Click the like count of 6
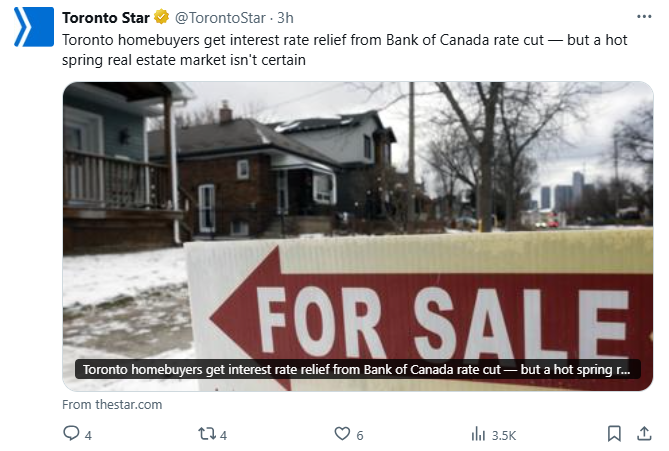Image resolution: width=669 pixels, height=451 pixels. (x=360, y=435)
